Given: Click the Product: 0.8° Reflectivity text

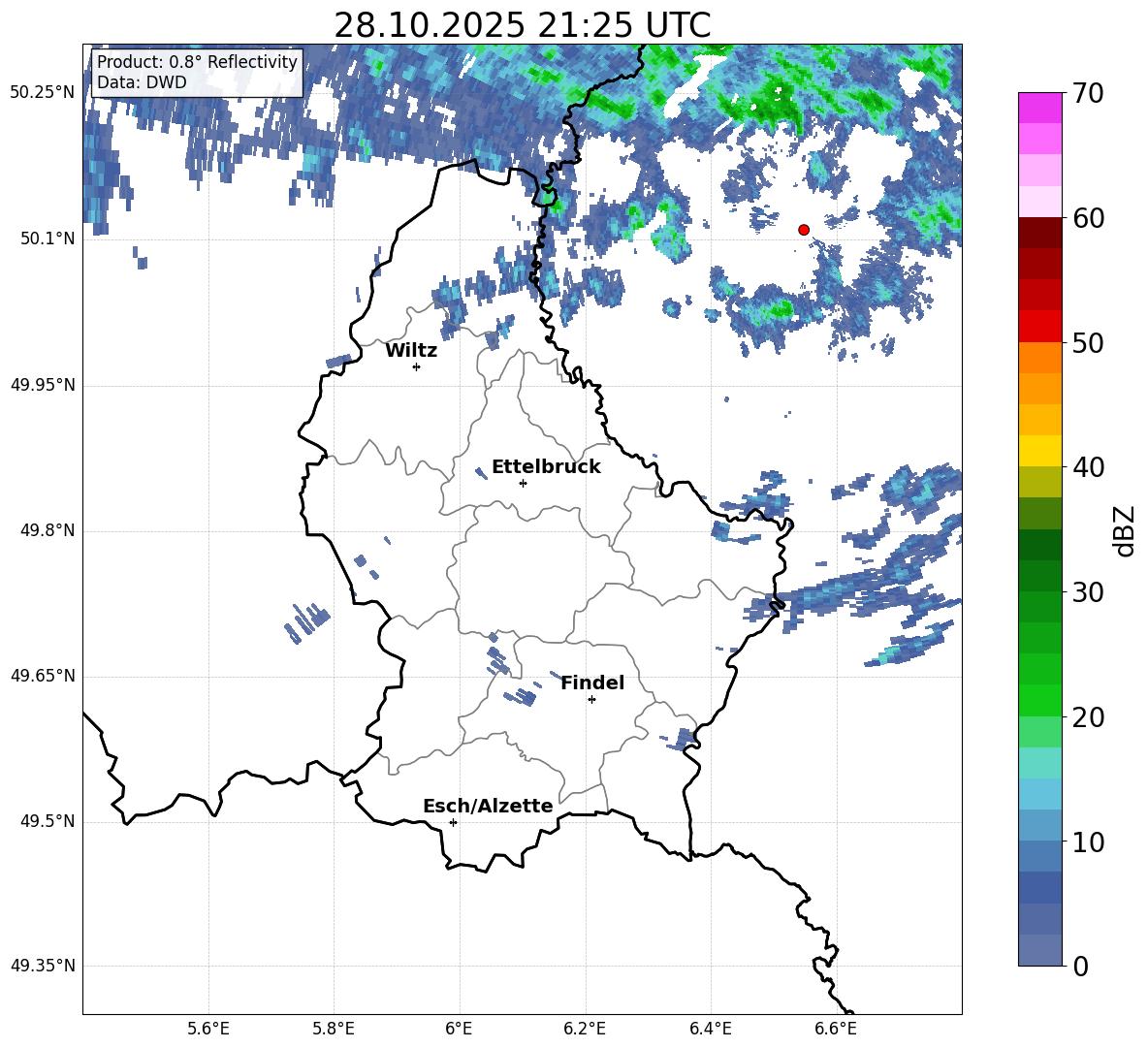Looking at the screenshot, I should click(197, 62).
